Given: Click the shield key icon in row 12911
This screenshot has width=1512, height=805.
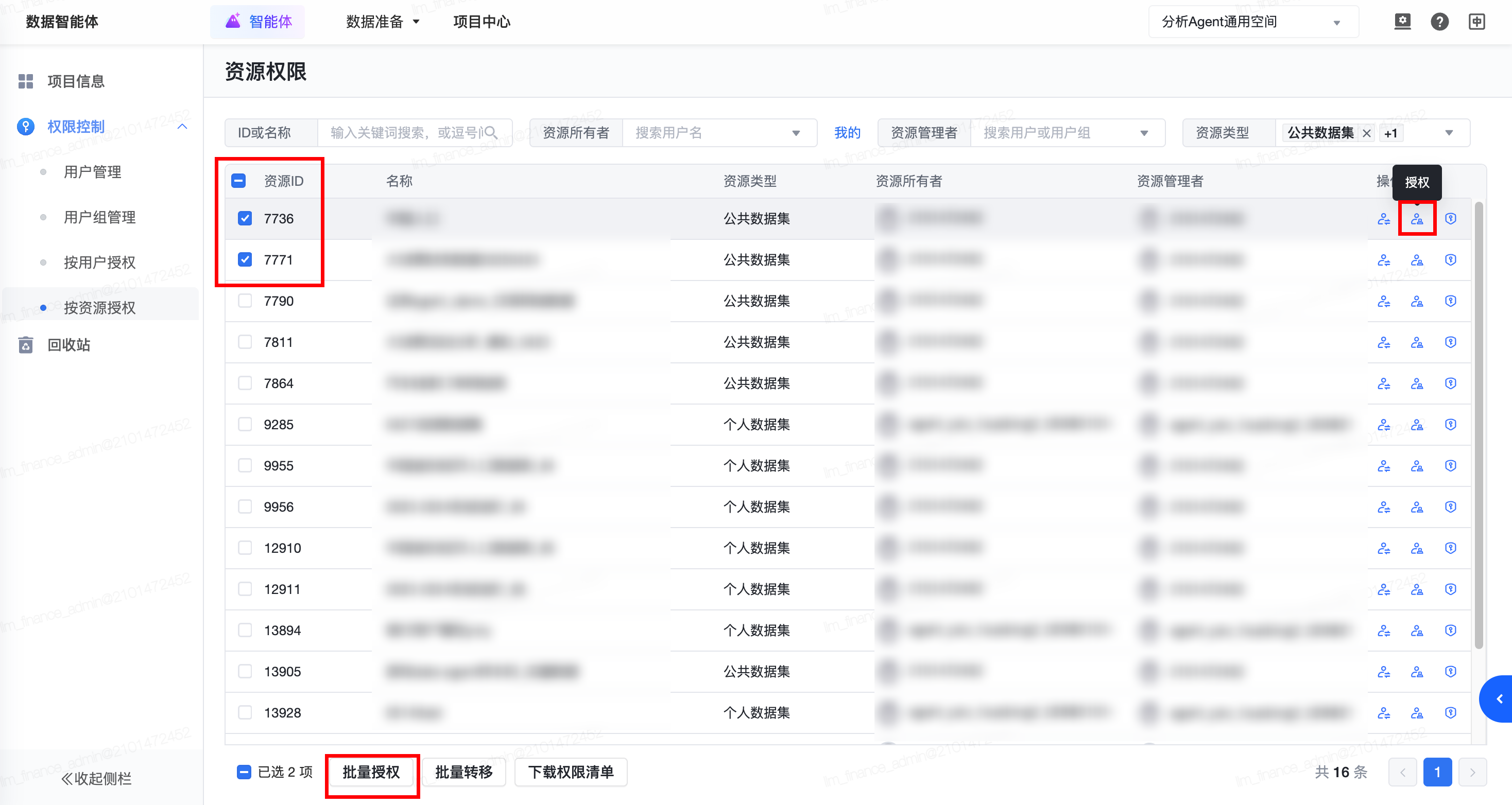Looking at the screenshot, I should (1450, 589).
